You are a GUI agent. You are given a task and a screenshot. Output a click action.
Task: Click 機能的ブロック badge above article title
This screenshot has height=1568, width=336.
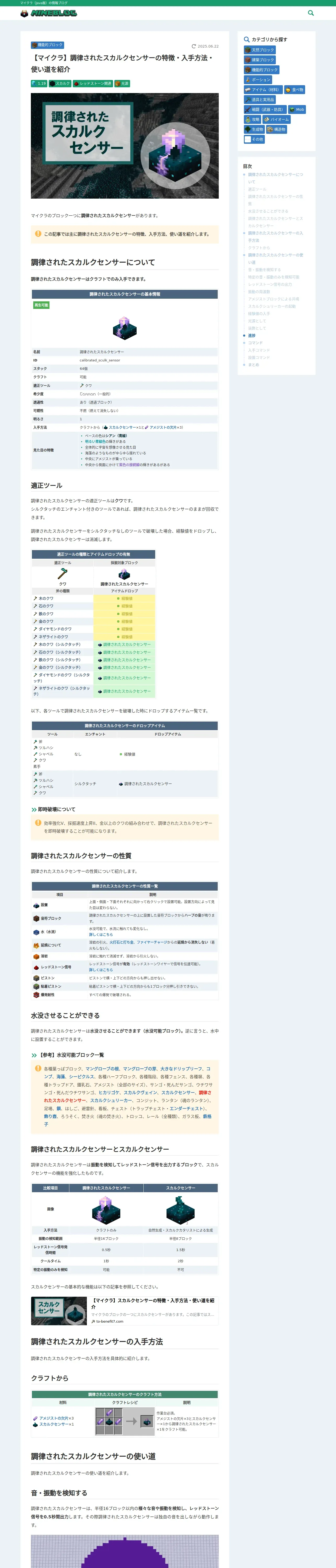(x=48, y=45)
